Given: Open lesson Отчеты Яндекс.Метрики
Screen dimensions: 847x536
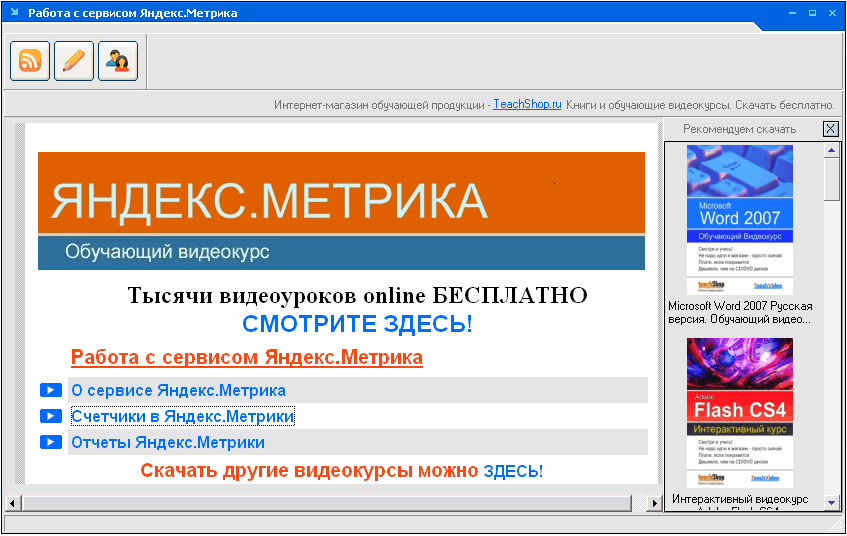Looking at the screenshot, I should (x=168, y=442).
